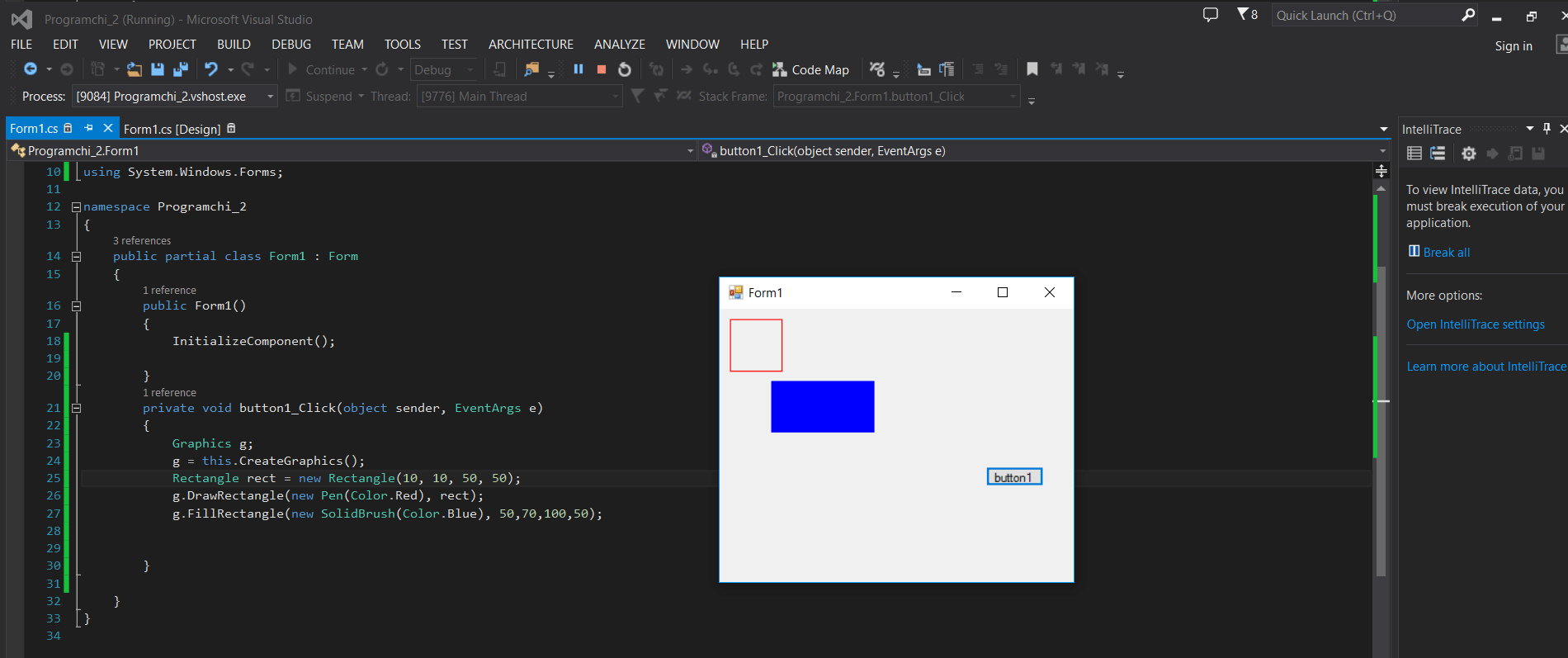Image resolution: width=1568 pixels, height=658 pixels.
Task: Open the Thread dropdown
Action: tap(615, 97)
